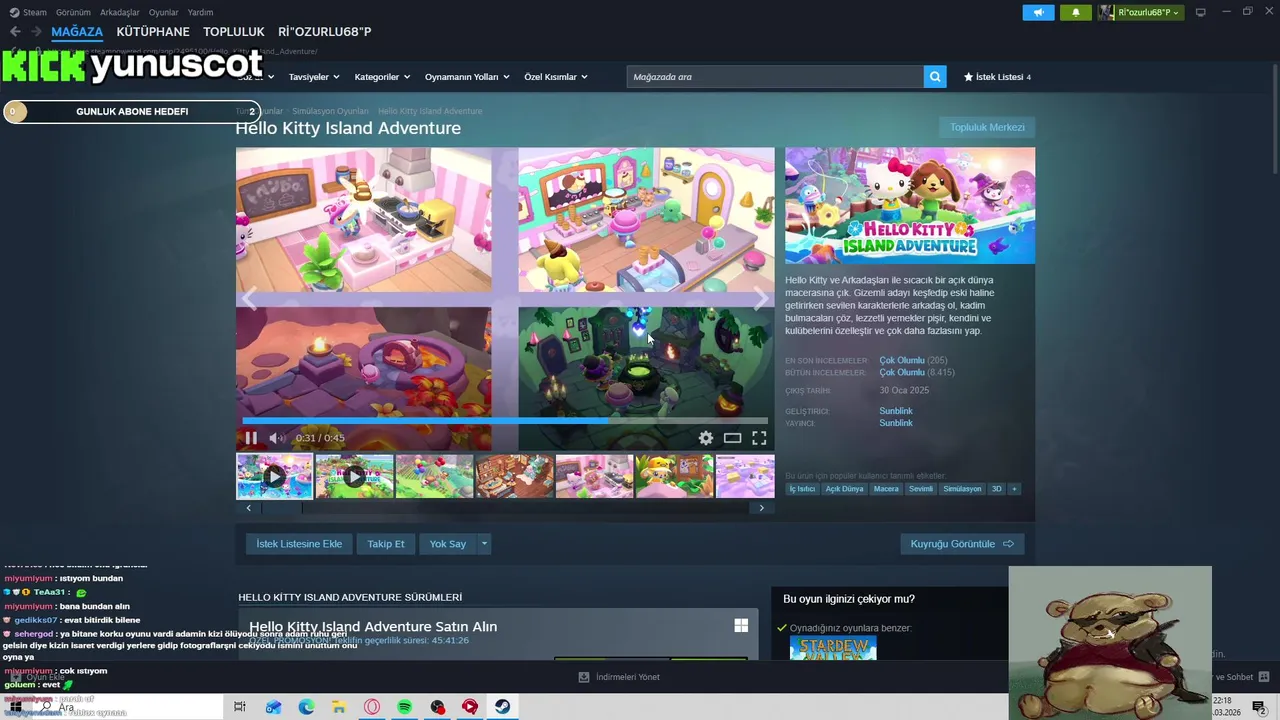Select the first trailer thumbnail
This screenshot has width=1280, height=720.
coord(274,477)
